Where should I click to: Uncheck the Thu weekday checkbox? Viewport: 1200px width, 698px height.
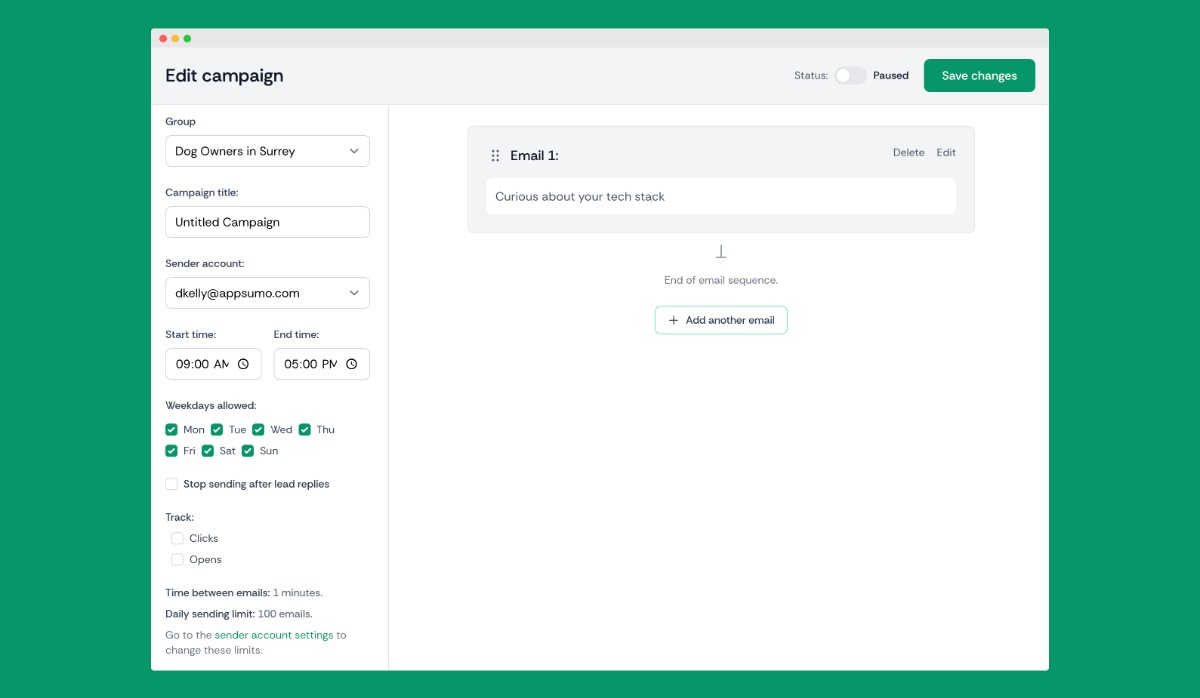(305, 429)
